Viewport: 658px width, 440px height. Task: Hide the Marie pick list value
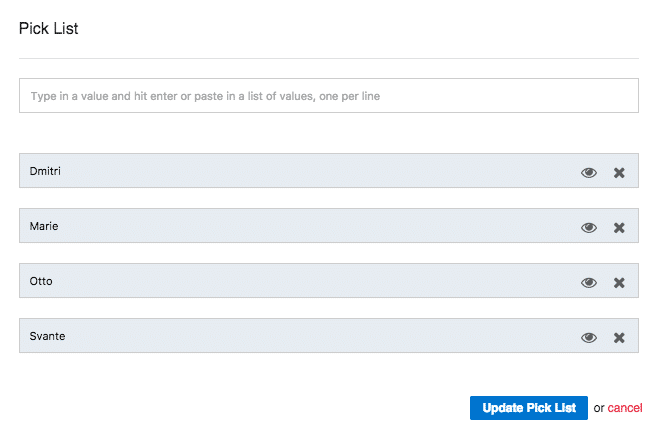coord(589,227)
